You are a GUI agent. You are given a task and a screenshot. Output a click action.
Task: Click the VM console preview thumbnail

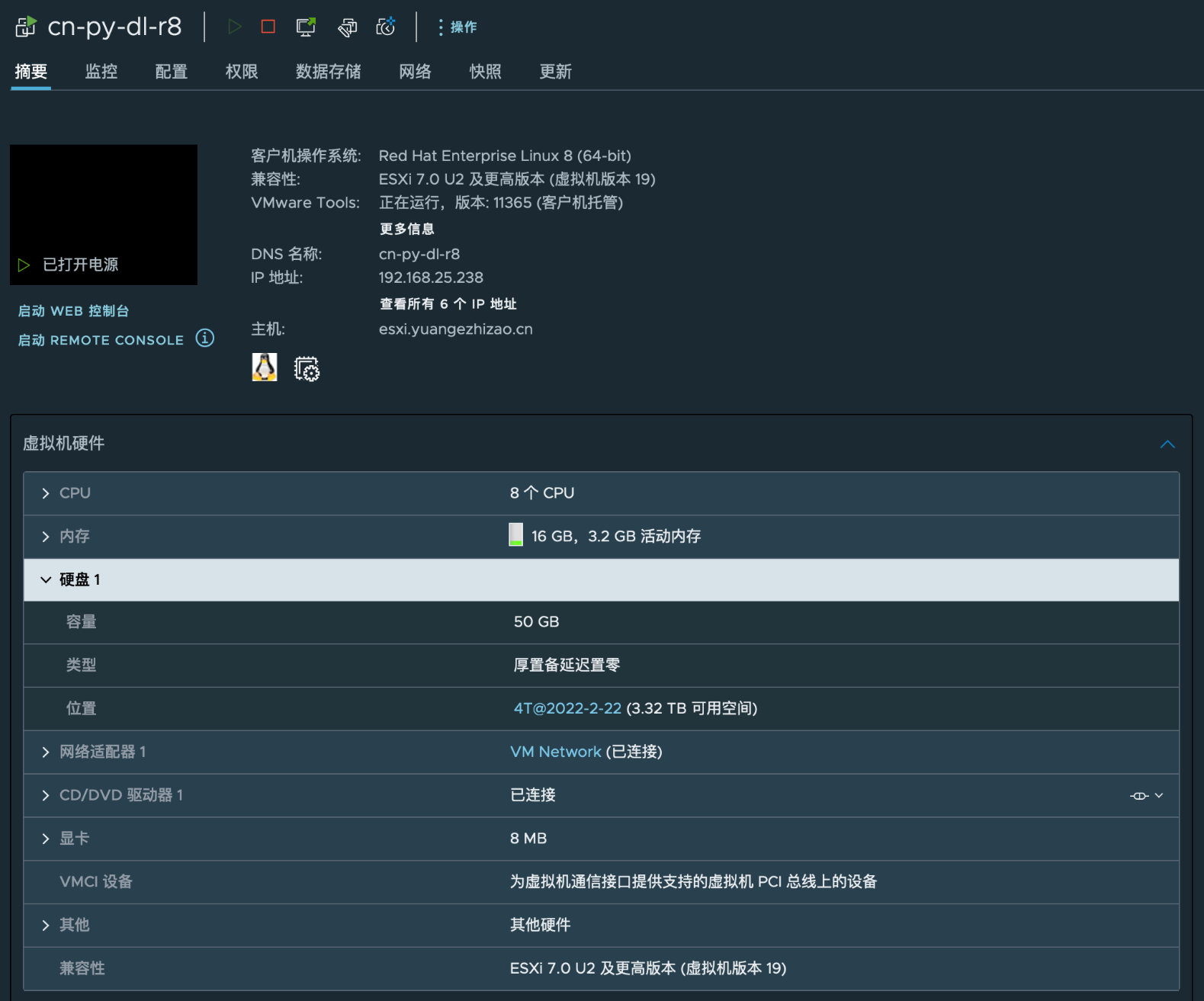point(104,215)
